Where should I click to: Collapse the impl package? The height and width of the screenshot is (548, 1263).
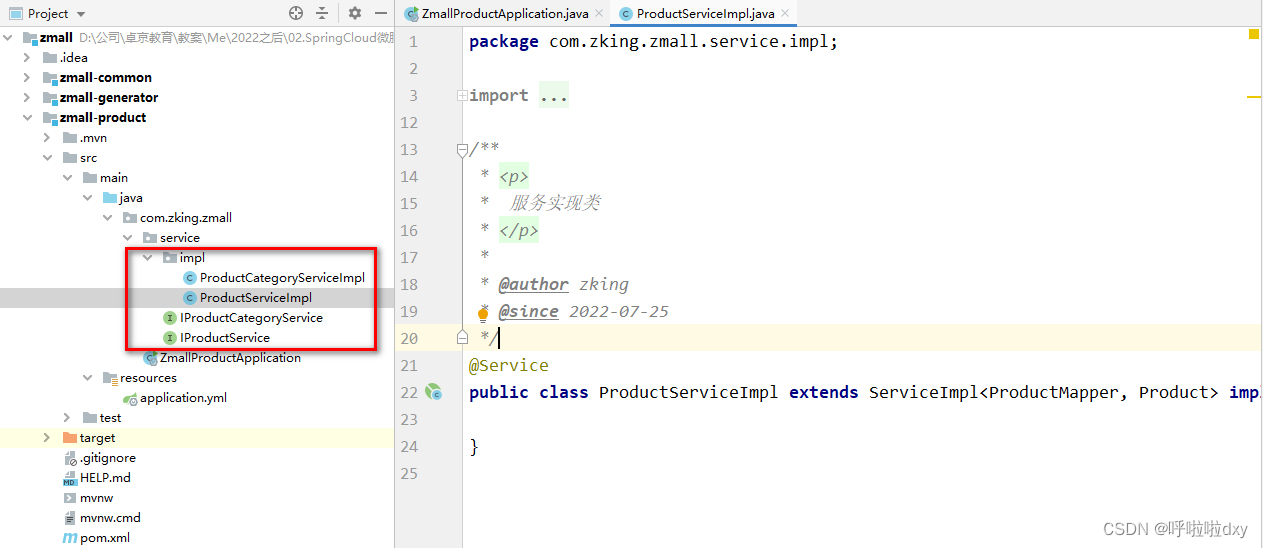click(x=147, y=258)
